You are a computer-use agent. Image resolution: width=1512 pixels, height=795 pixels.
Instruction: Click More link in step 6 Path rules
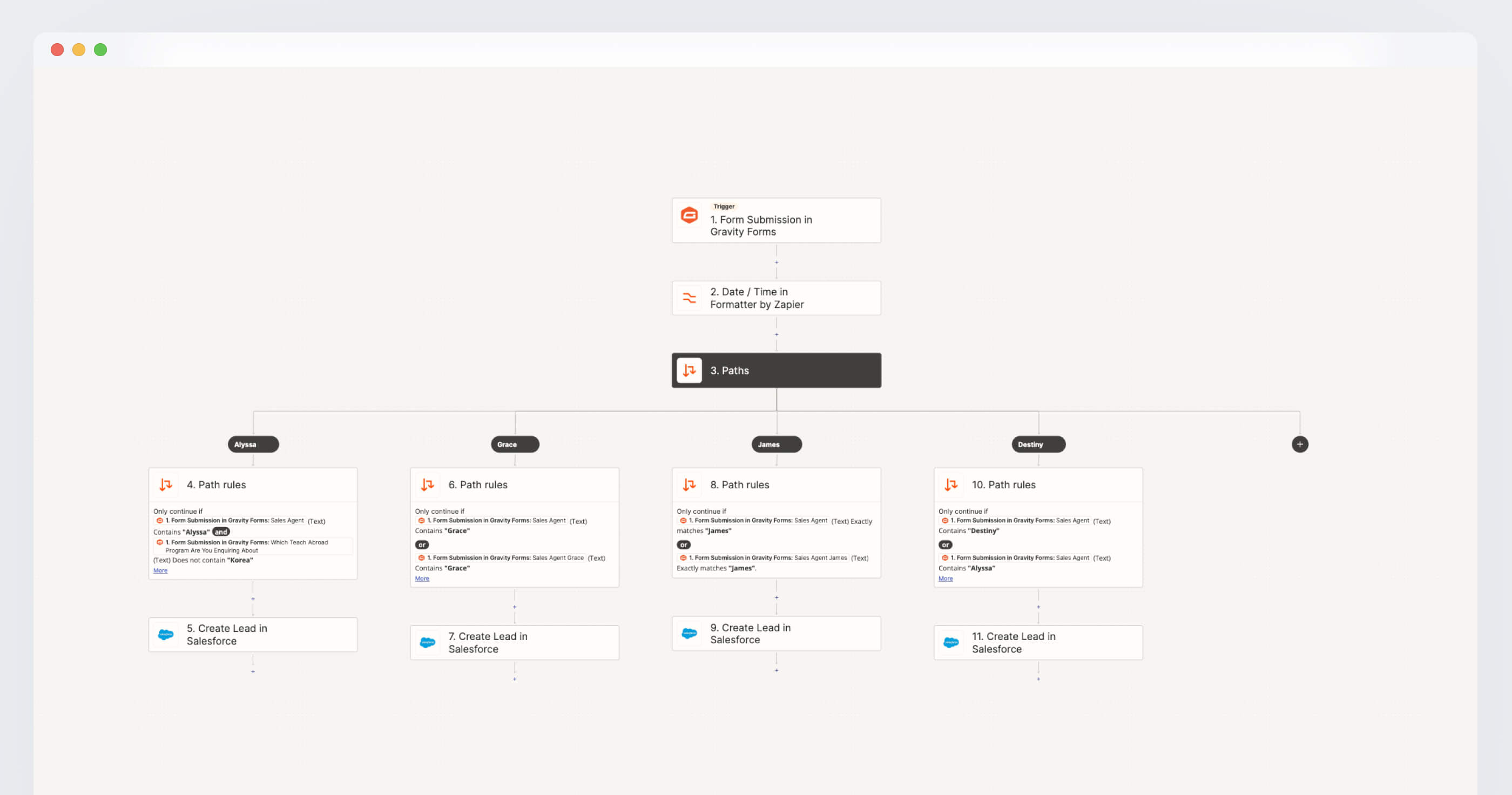click(422, 578)
